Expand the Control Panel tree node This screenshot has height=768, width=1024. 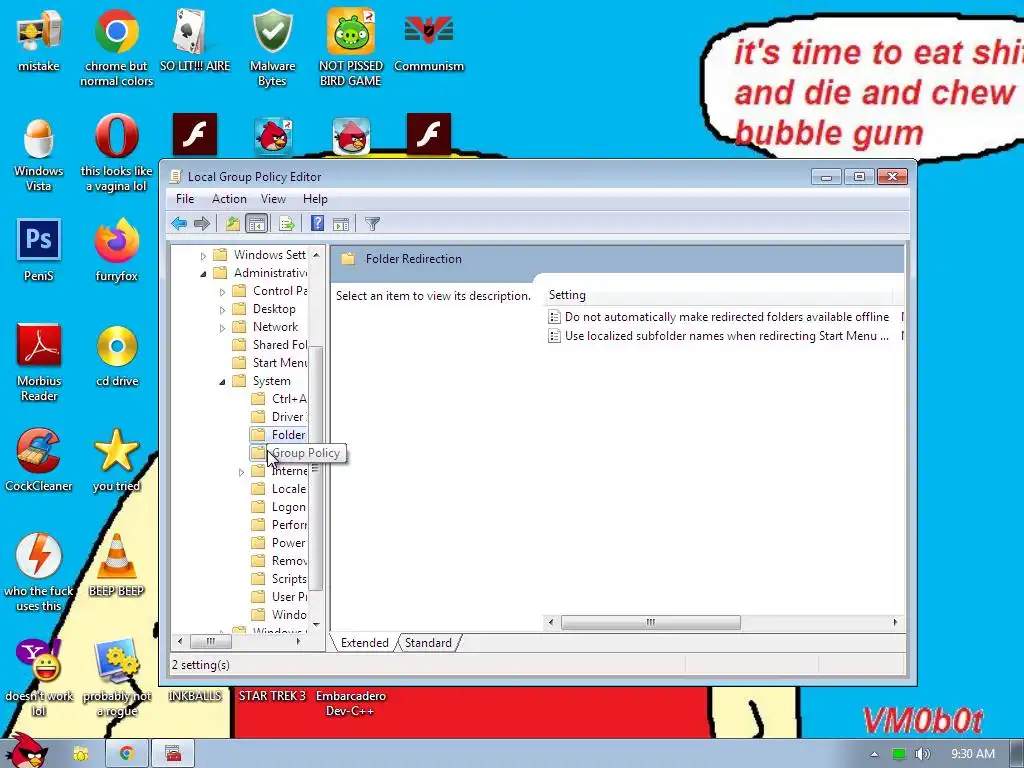(222, 292)
